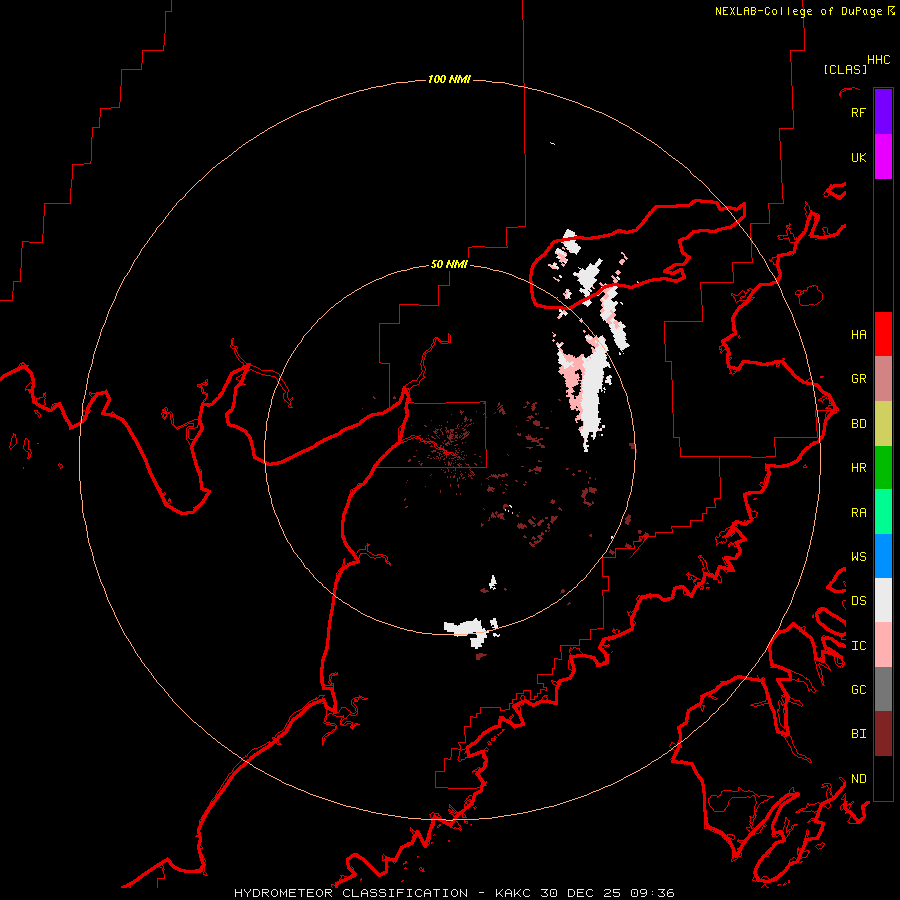
Task: Click the IC legend label
Action: coord(858,645)
